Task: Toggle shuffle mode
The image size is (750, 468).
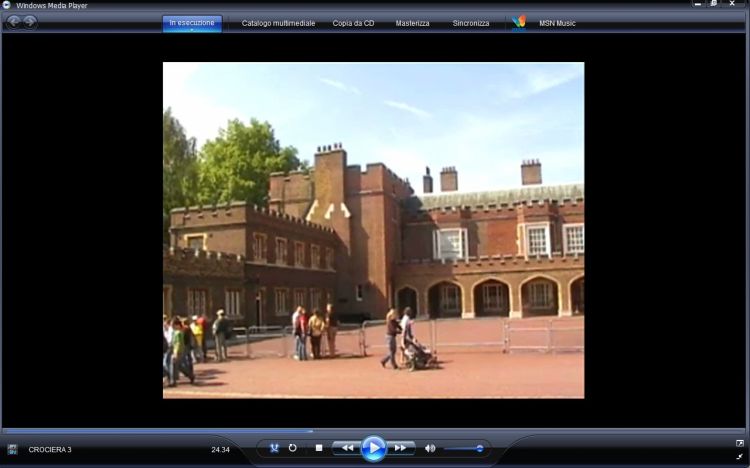Action: coord(274,448)
